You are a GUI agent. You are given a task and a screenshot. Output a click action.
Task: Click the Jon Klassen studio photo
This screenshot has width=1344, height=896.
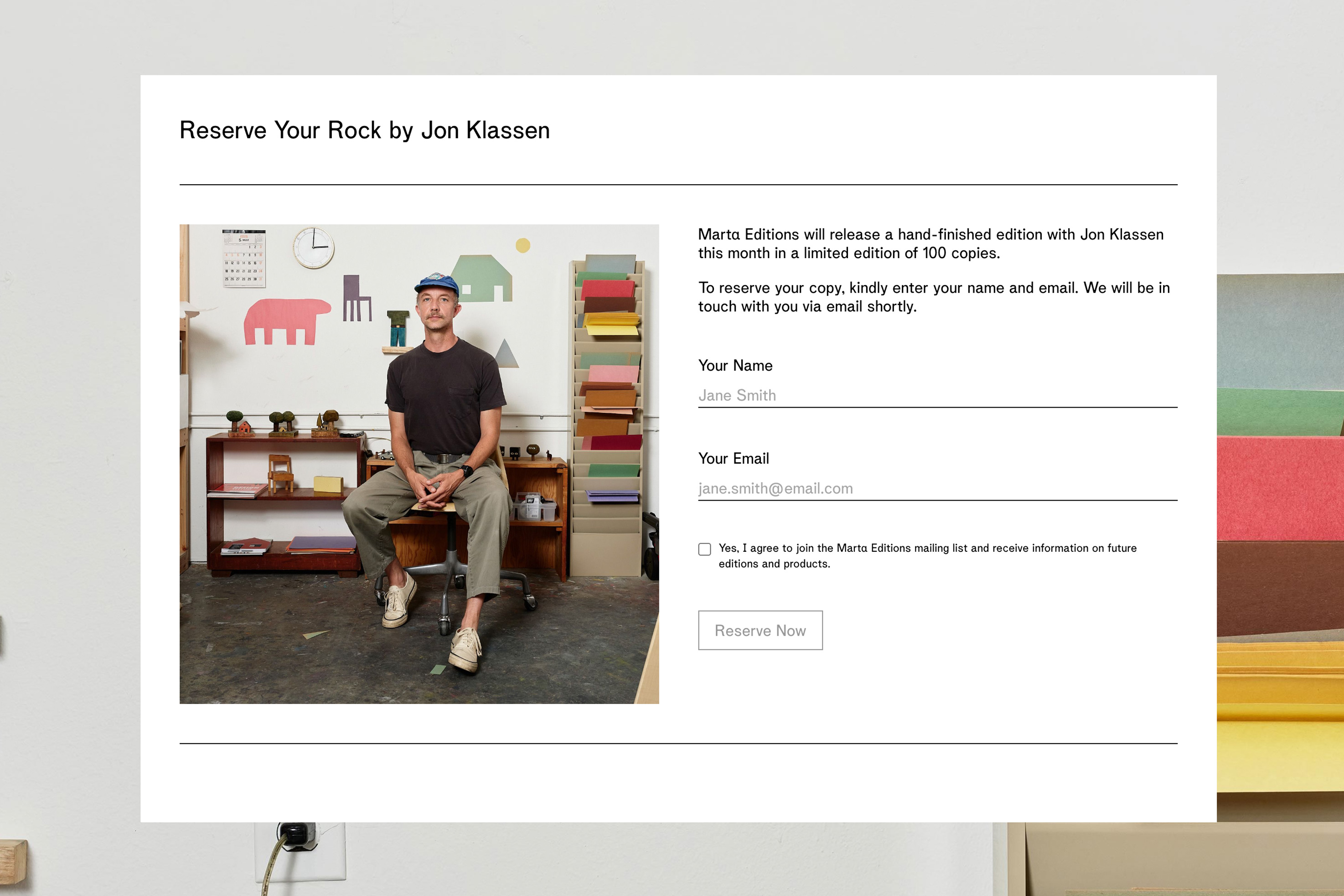tap(419, 464)
